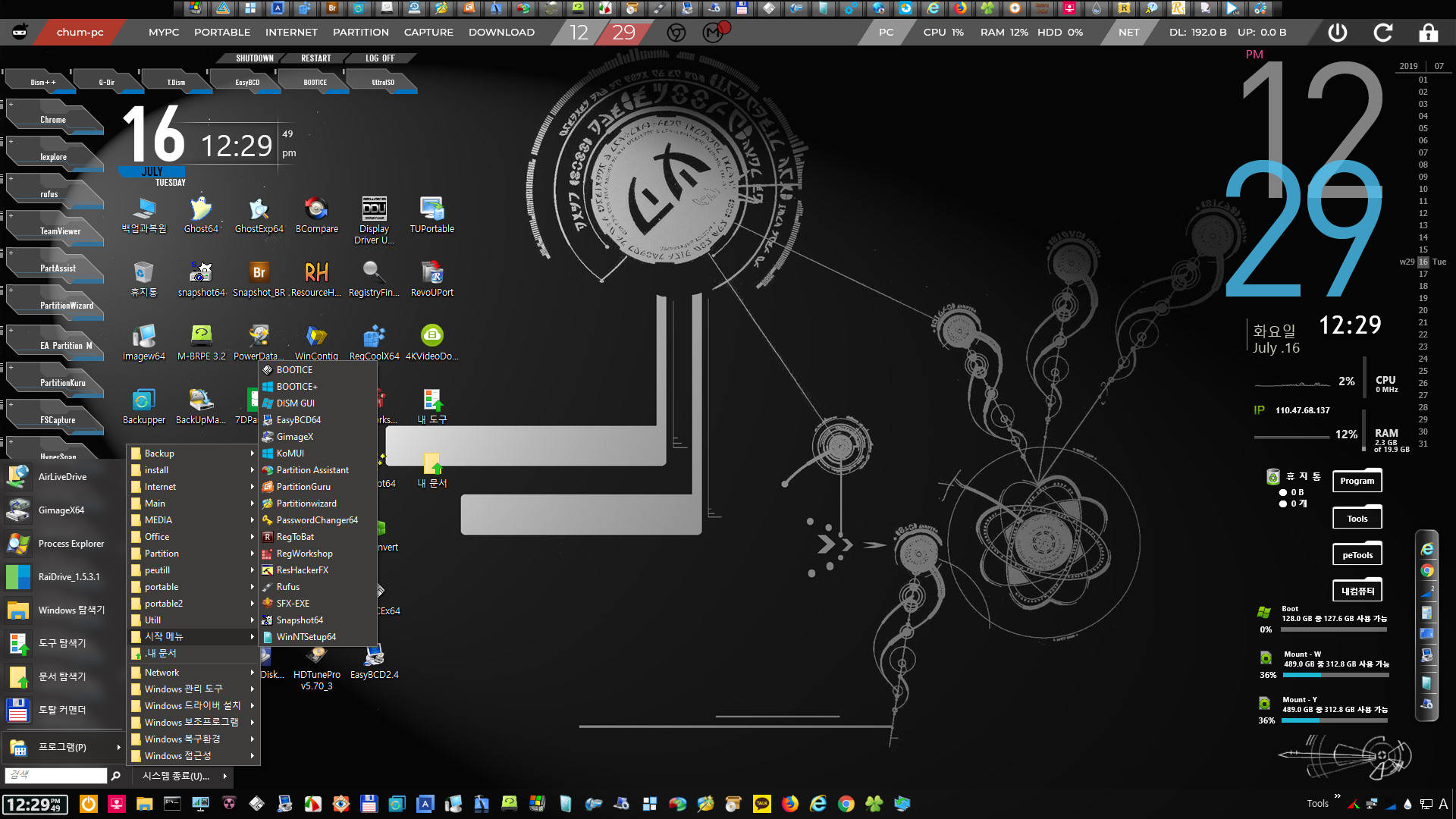
Task: Open command prompt icon in taskbar
Action: [172, 804]
